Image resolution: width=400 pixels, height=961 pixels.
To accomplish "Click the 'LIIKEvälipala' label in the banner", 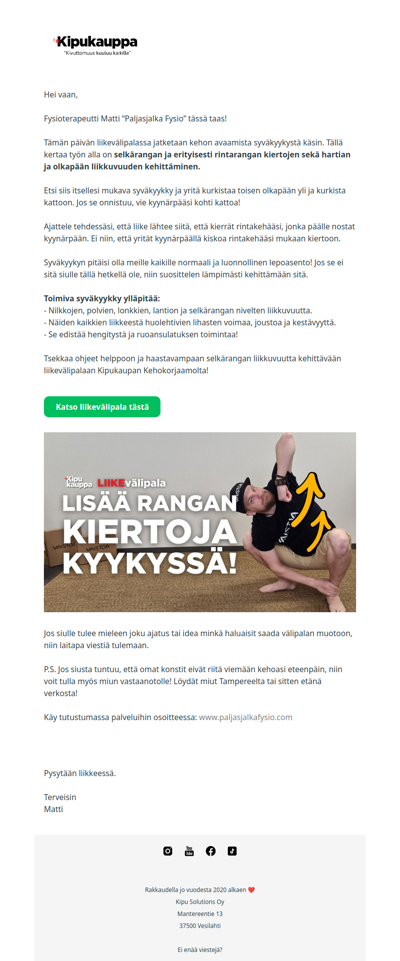I will pos(132,482).
